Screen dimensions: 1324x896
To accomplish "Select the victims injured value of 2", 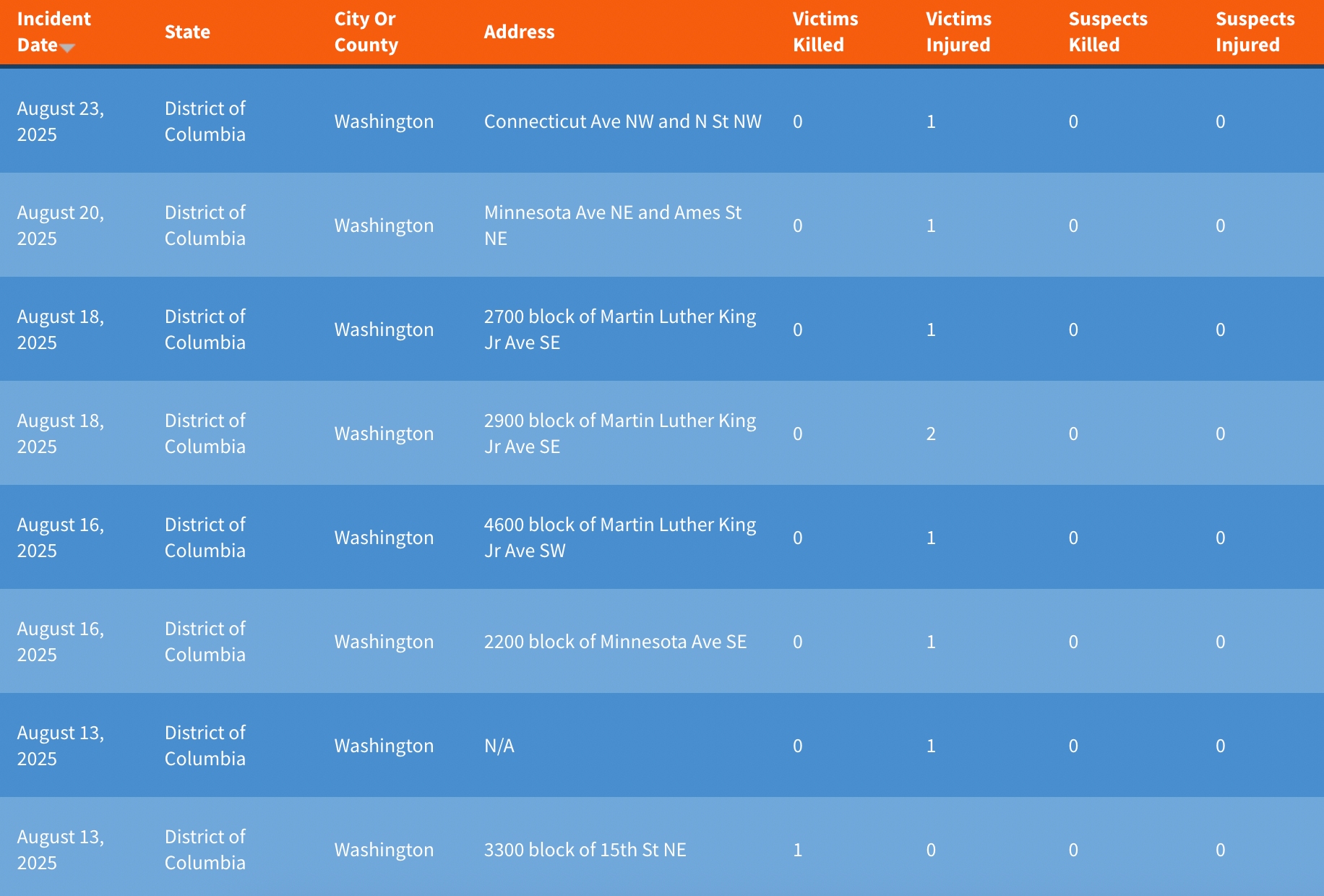I will (x=931, y=434).
